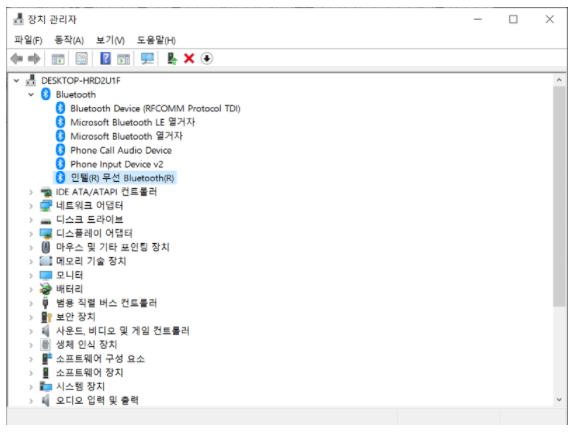This screenshot has width=578, height=434.
Task: Click the DESKTOP-HRD2U1F computer icon
Action: coord(31,80)
